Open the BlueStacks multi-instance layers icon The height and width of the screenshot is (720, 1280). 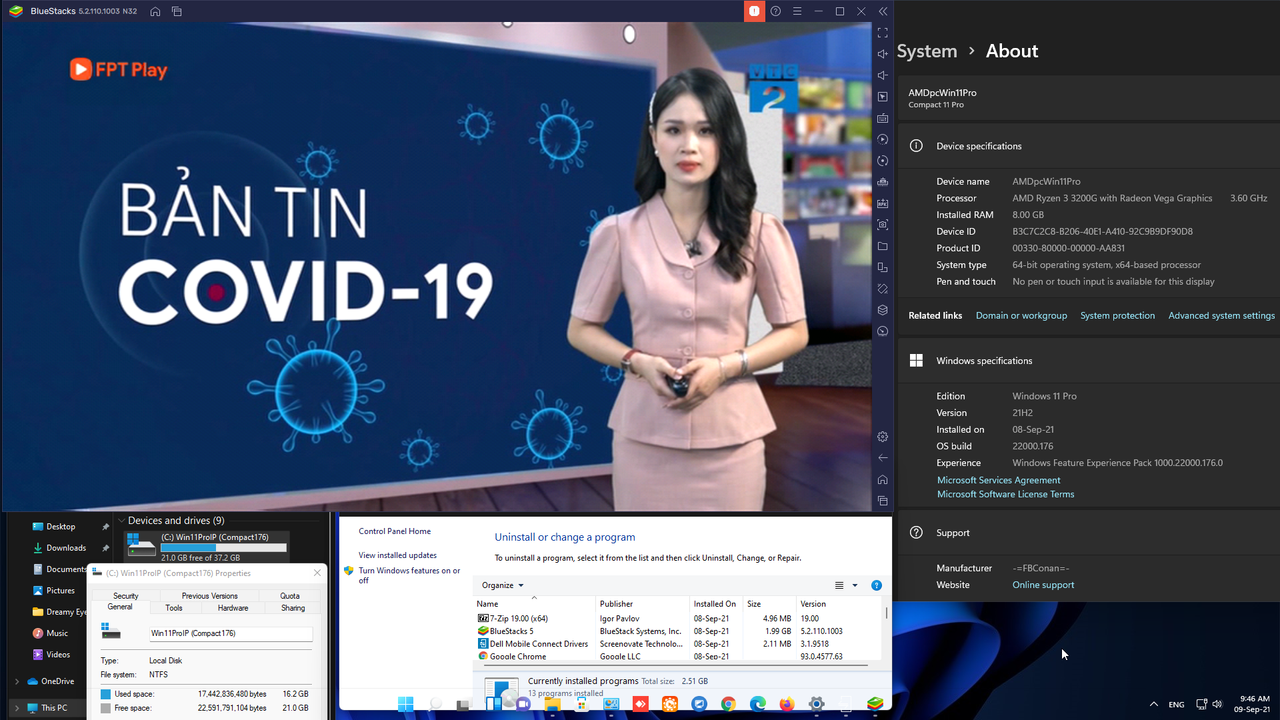pyautogui.click(x=882, y=310)
